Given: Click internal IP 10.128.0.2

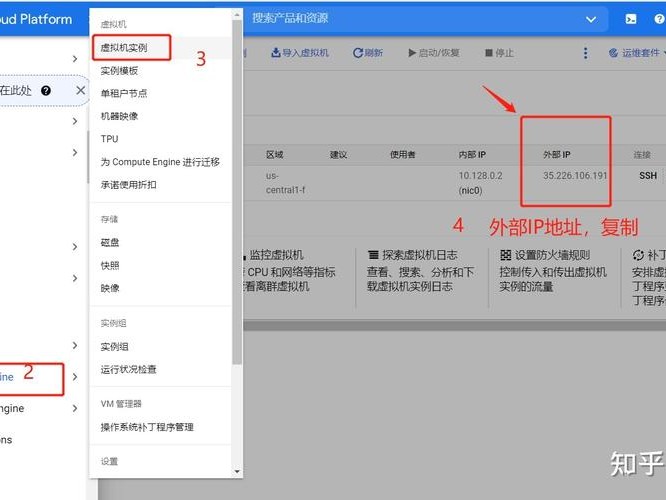Looking at the screenshot, I should [x=480, y=175].
